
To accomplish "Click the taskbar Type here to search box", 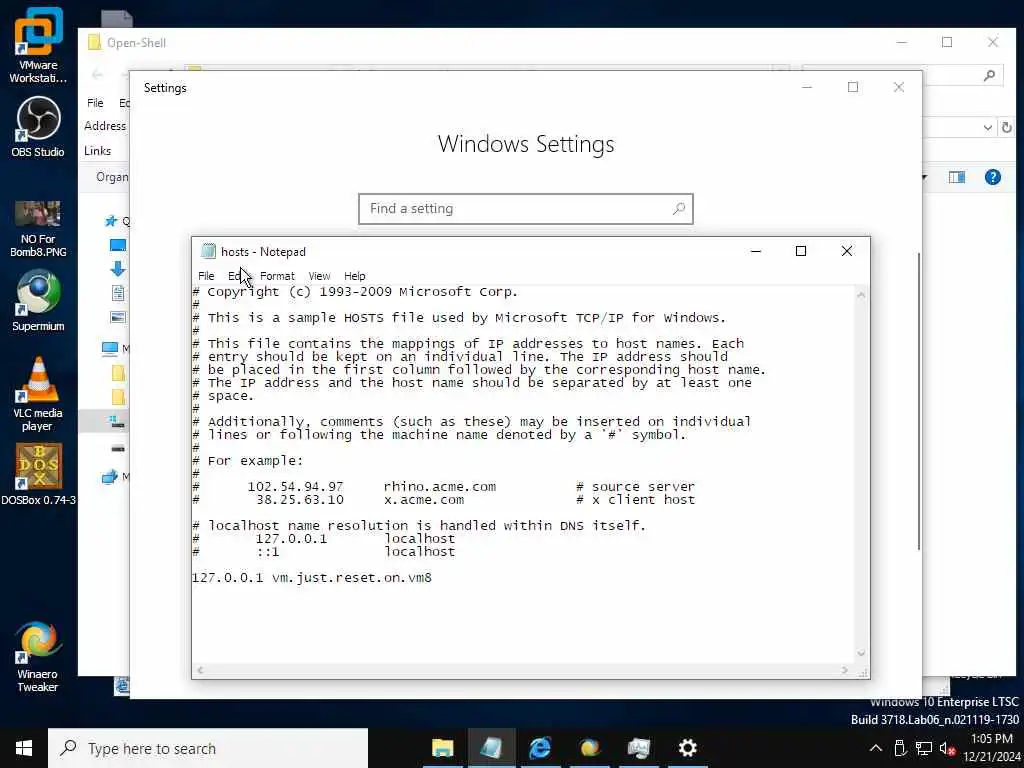I will 208,748.
